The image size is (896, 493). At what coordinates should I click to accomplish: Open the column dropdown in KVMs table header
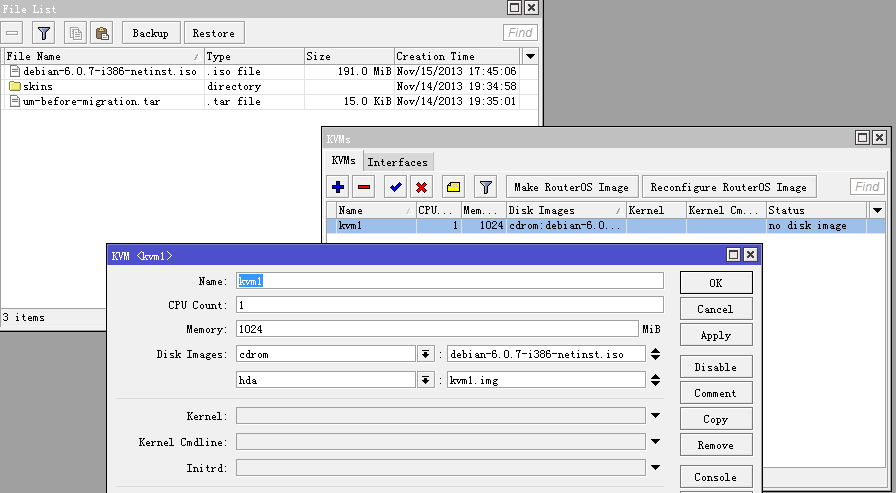pos(877,210)
